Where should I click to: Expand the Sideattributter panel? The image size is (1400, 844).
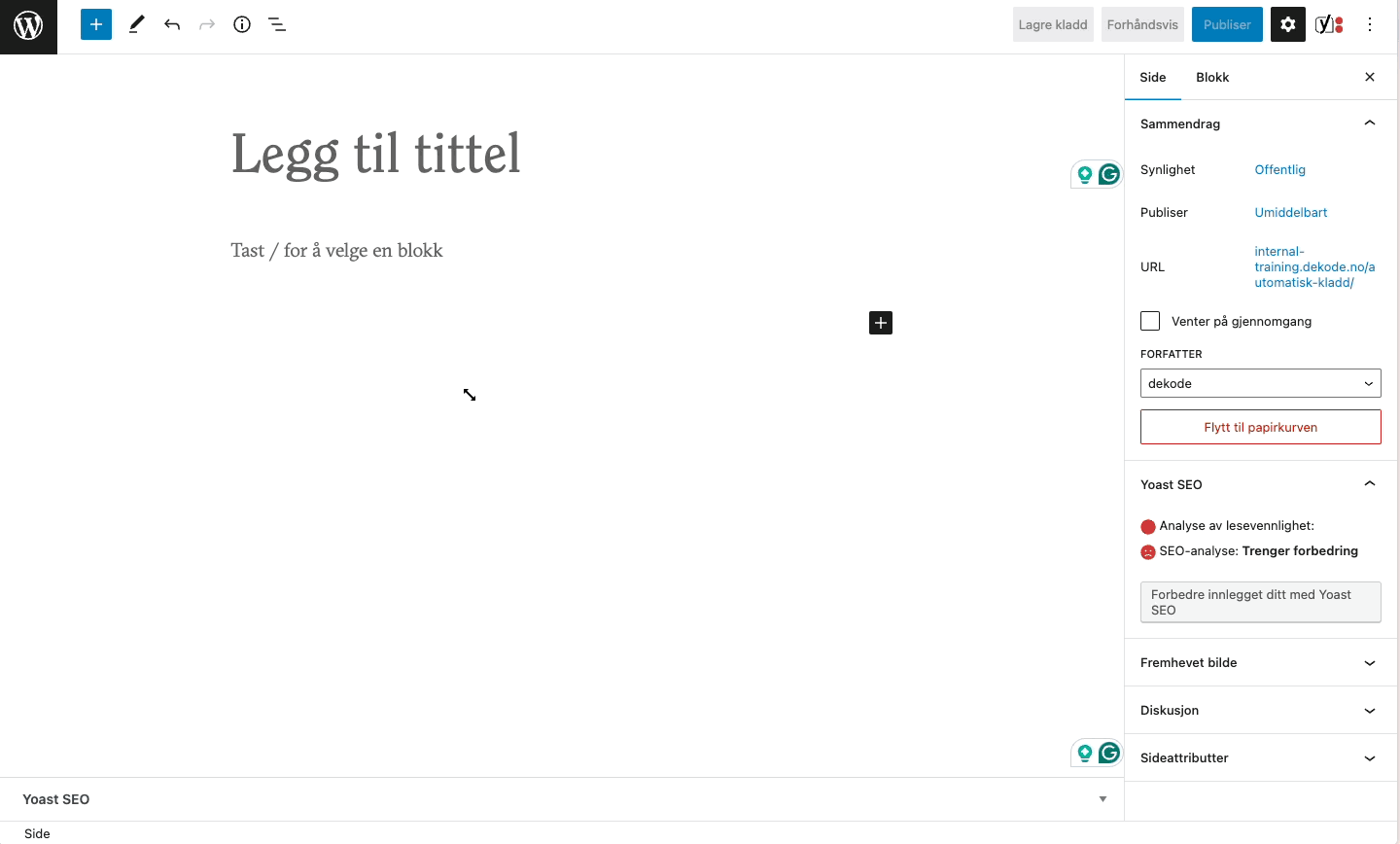pos(1260,757)
